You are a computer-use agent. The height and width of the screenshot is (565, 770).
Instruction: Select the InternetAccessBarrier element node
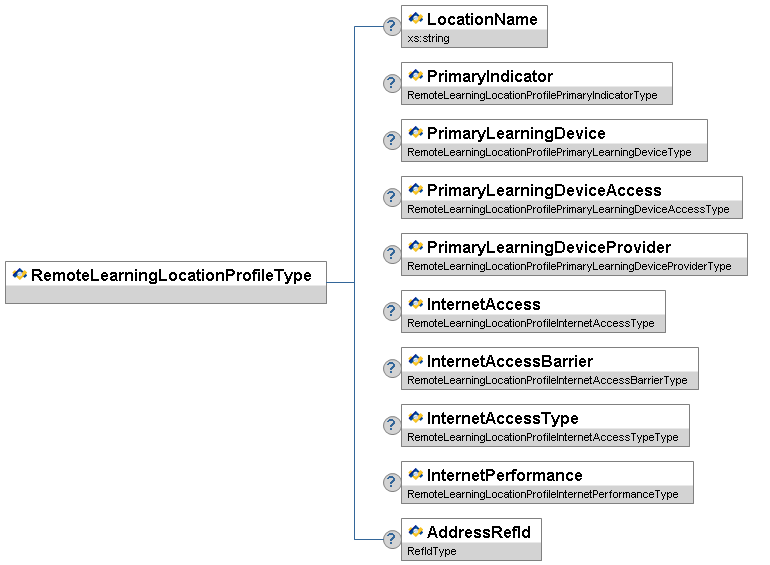tap(509, 361)
